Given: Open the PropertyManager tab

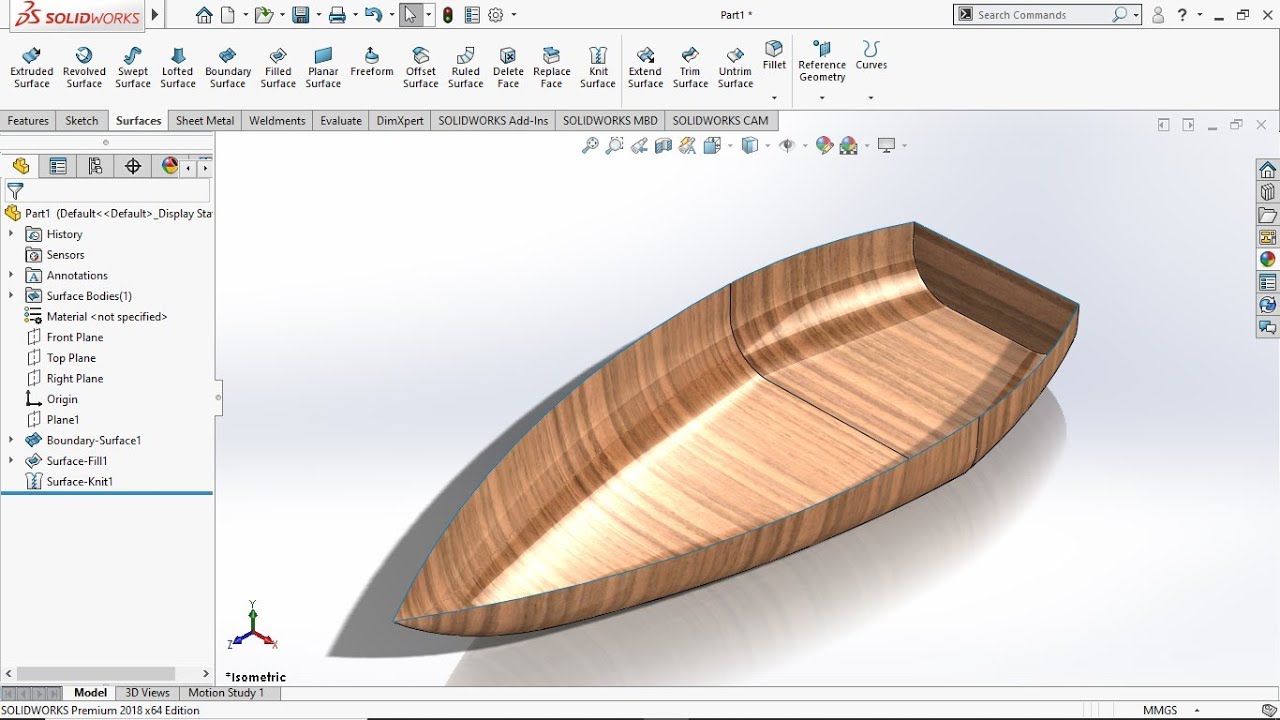Looking at the screenshot, I should [58, 166].
